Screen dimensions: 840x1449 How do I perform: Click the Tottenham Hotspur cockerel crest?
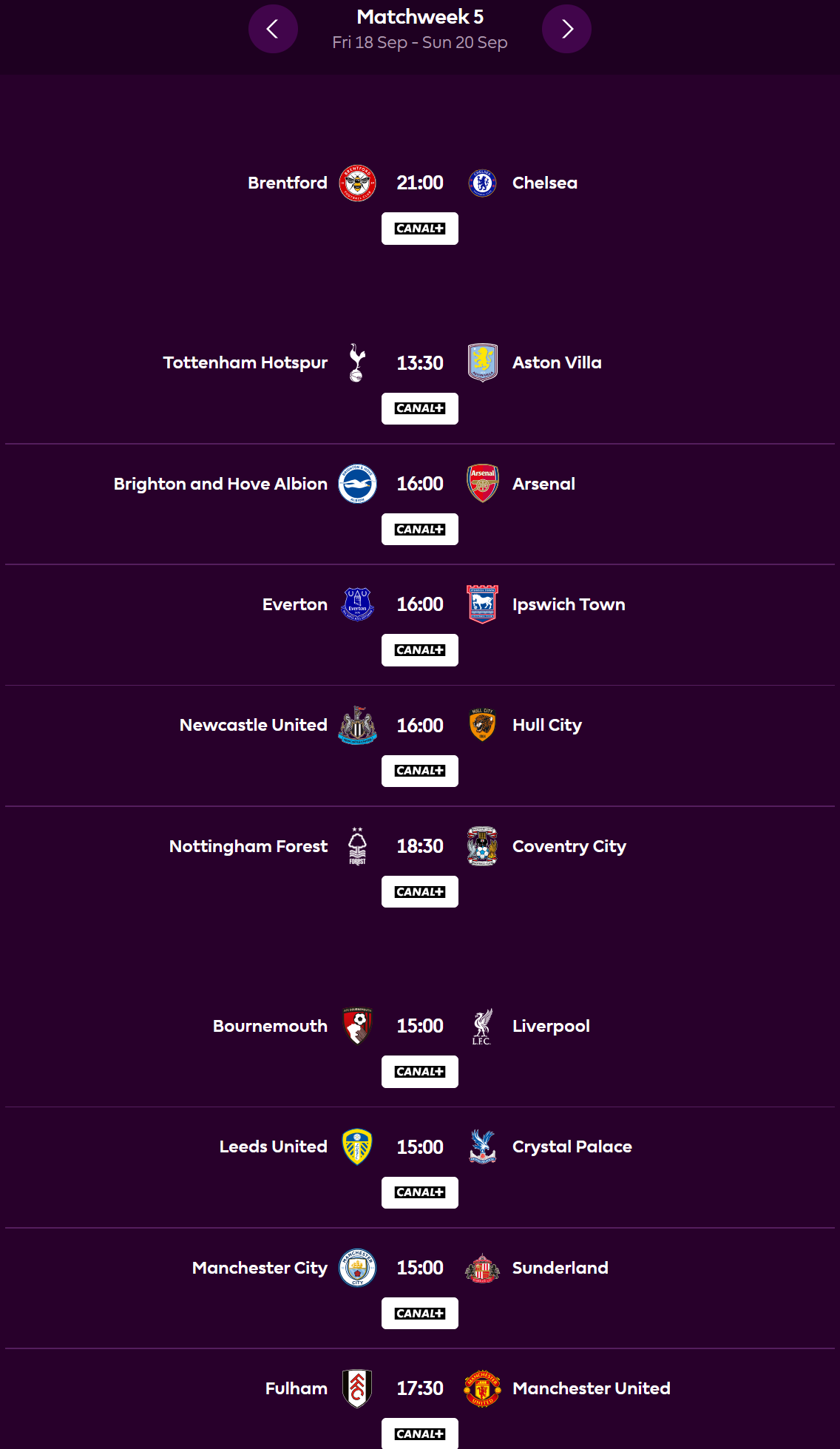point(357,362)
